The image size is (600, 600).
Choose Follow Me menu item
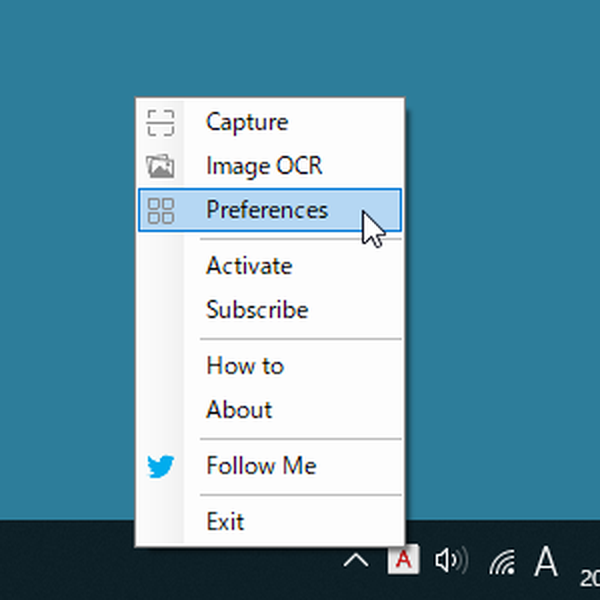pos(270,465)
